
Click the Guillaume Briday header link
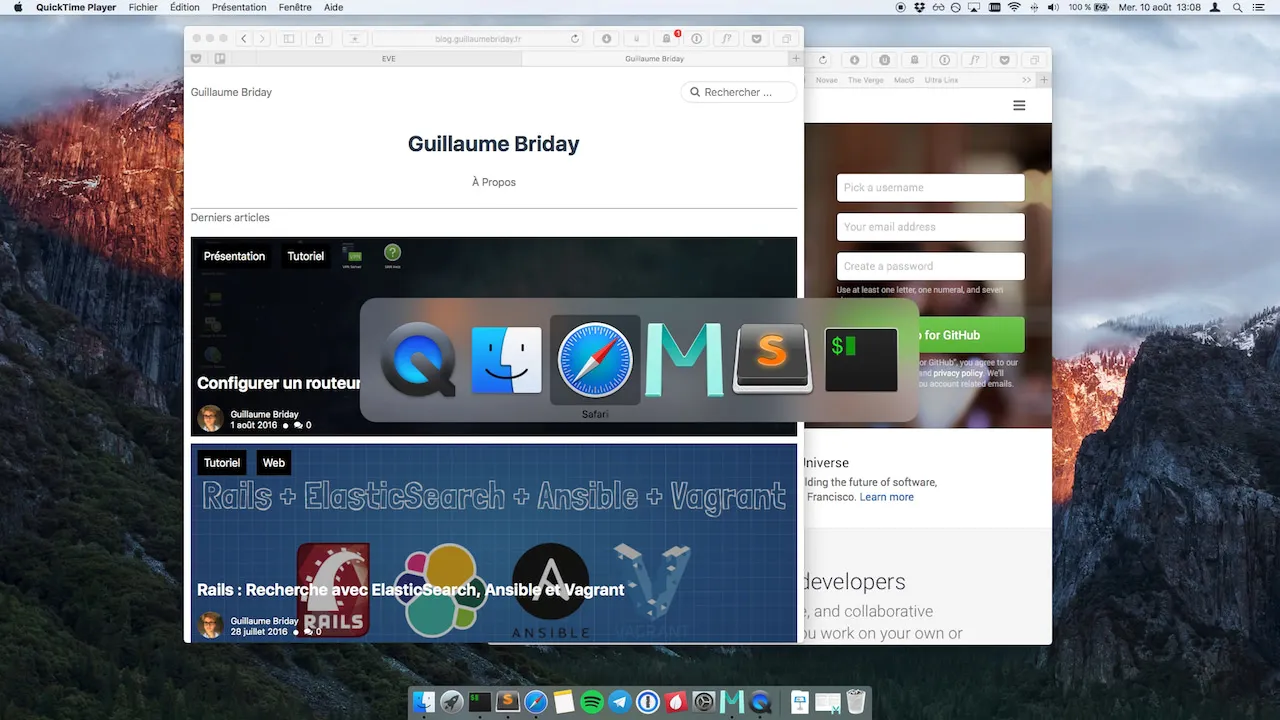tap(231, 92)
